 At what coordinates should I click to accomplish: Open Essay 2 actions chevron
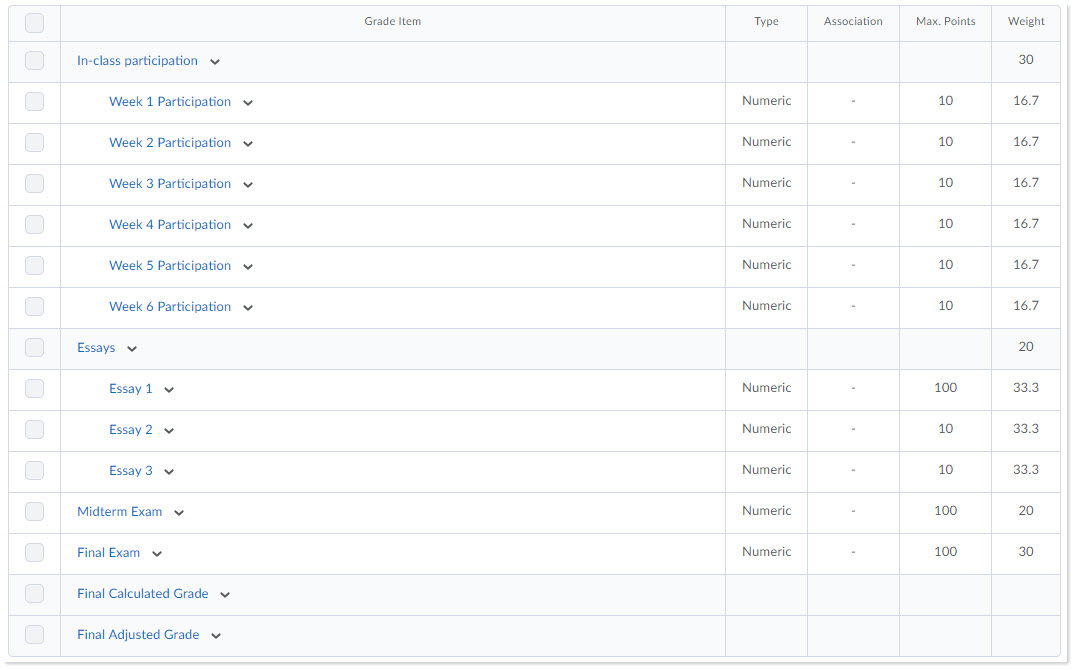point(169,431)
